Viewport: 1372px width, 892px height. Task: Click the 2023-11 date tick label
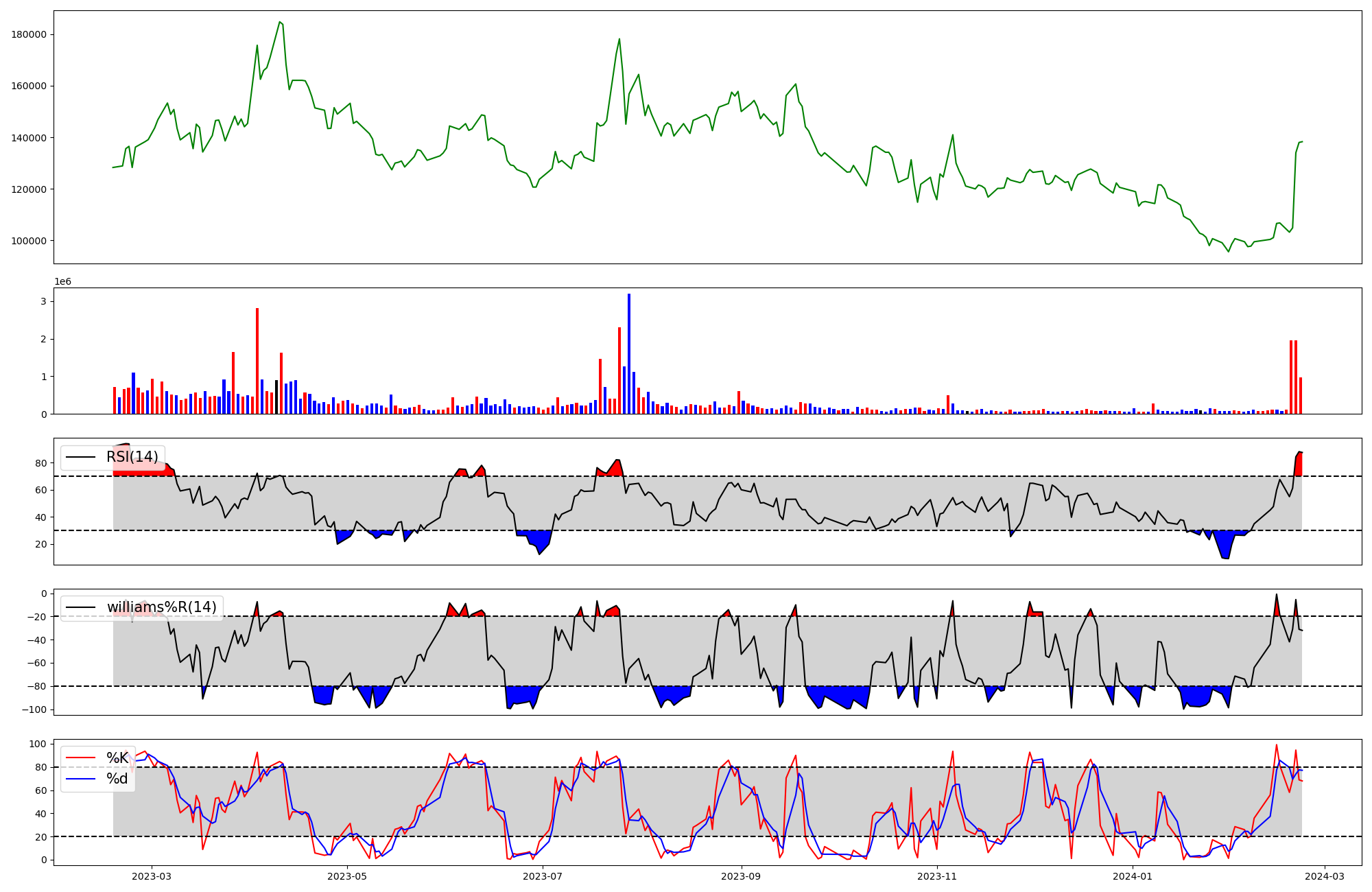click(937, 876)
